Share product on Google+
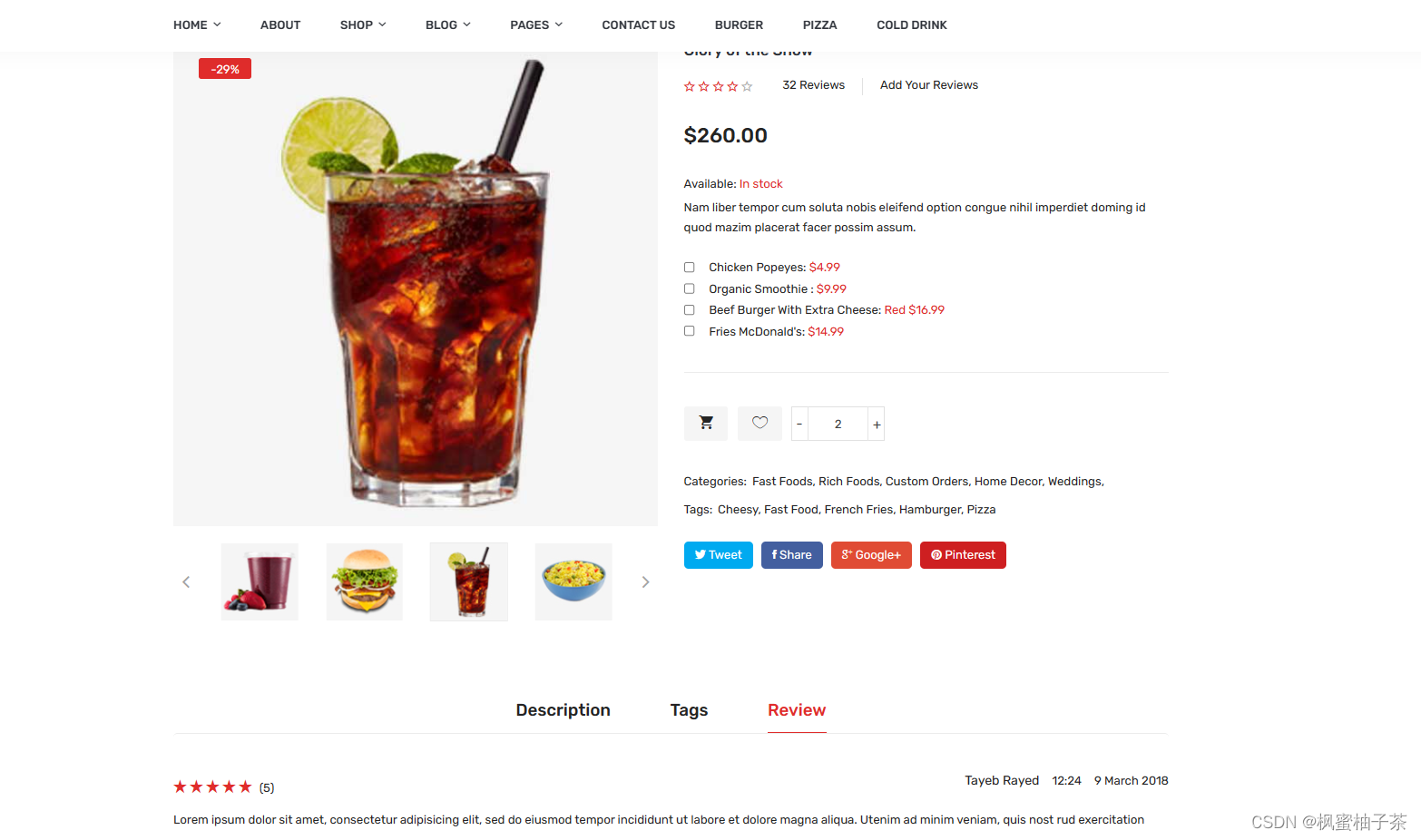This screenshot has width=1421, height=840. pyautogui.click(x=871, y=555)
